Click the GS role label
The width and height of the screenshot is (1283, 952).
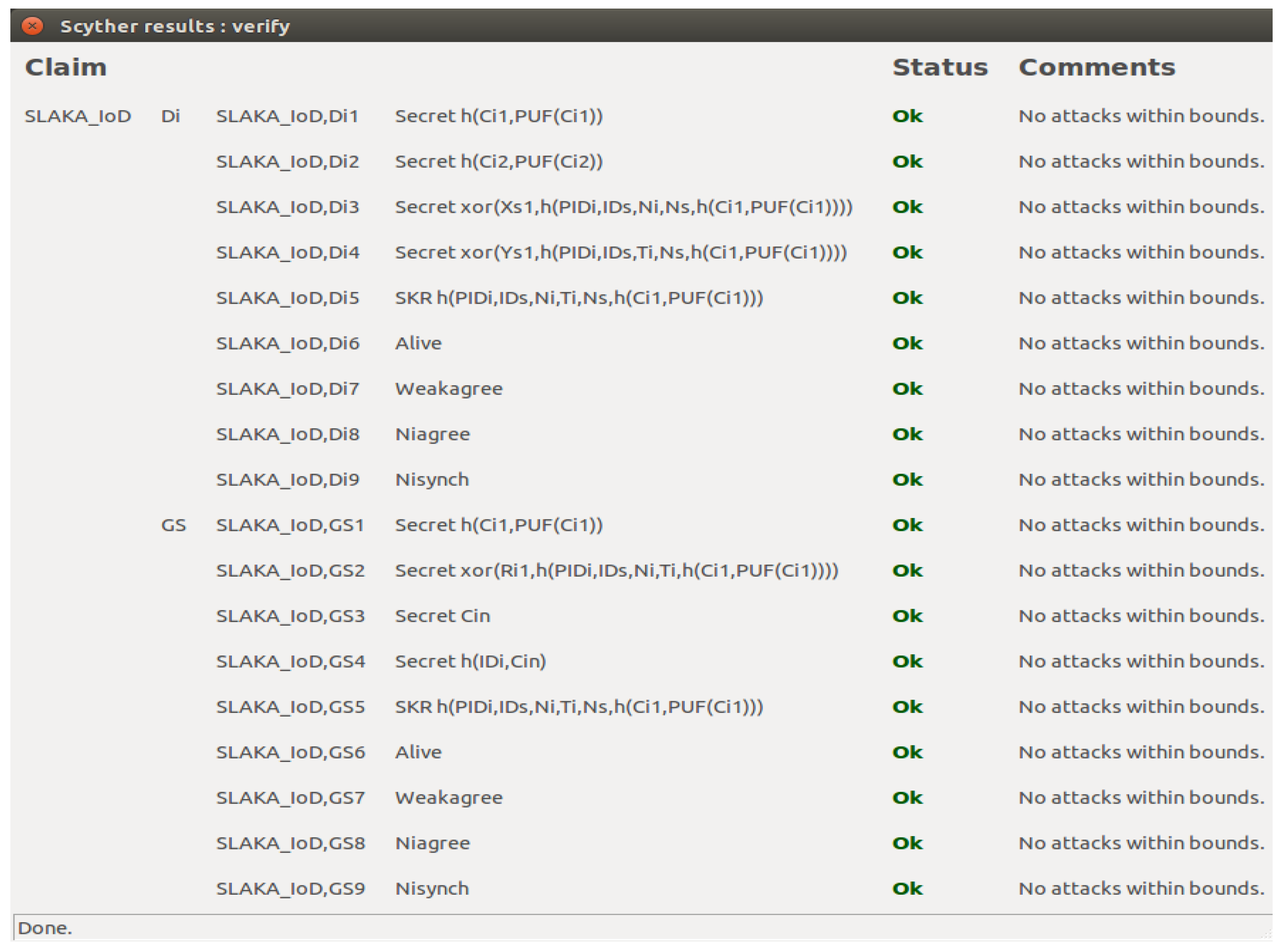click(173, 525)
